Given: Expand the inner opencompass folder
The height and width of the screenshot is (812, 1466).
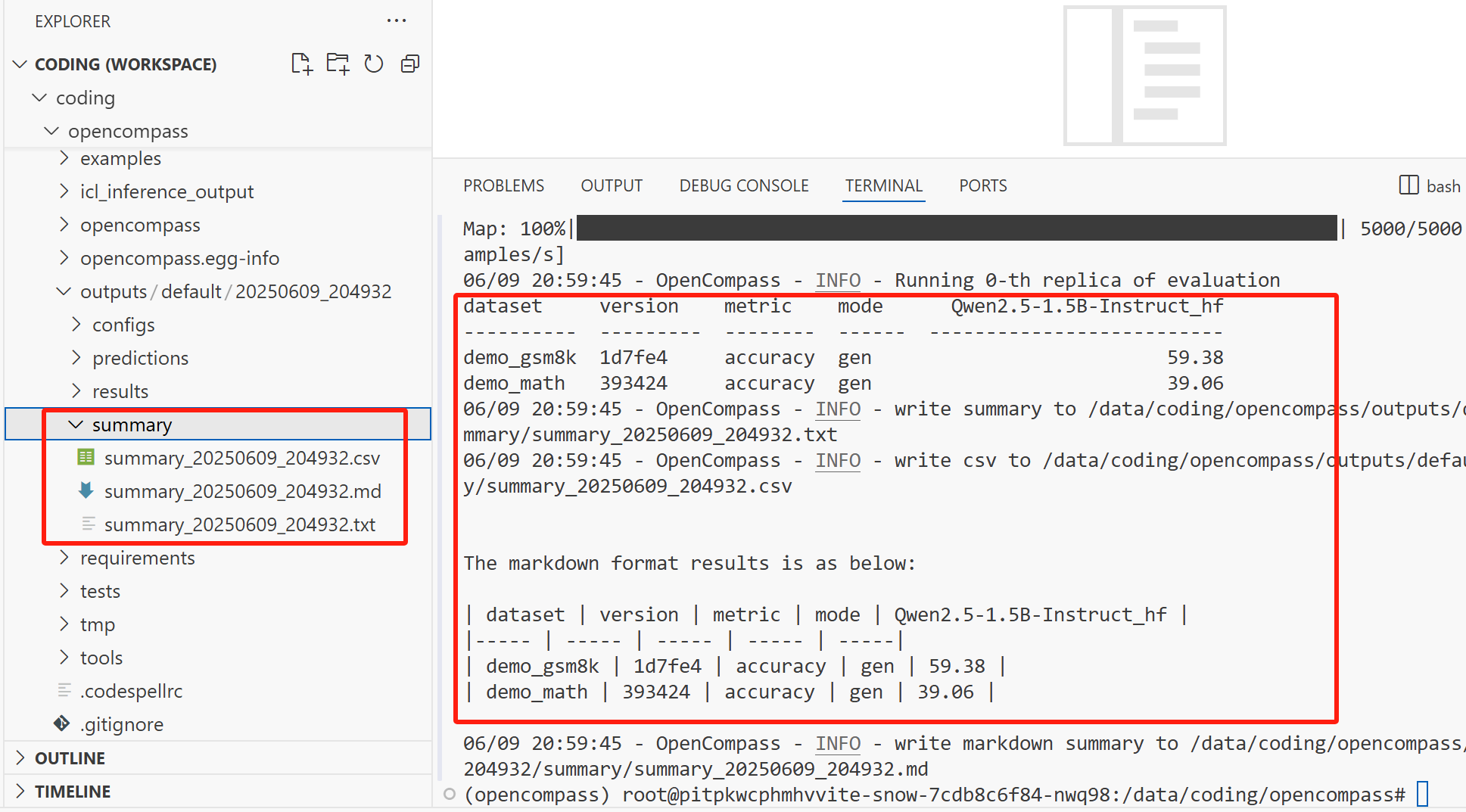Looking at the screenshot, I should tap(64, 225).
